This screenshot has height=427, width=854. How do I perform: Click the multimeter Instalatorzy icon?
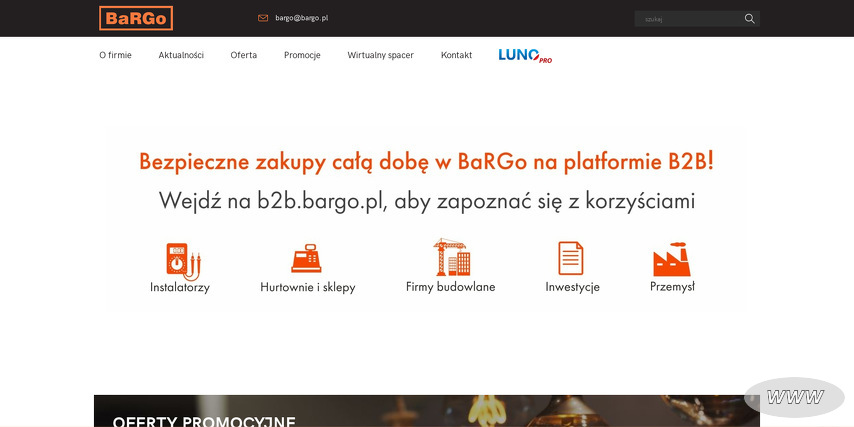click(183, 261)
